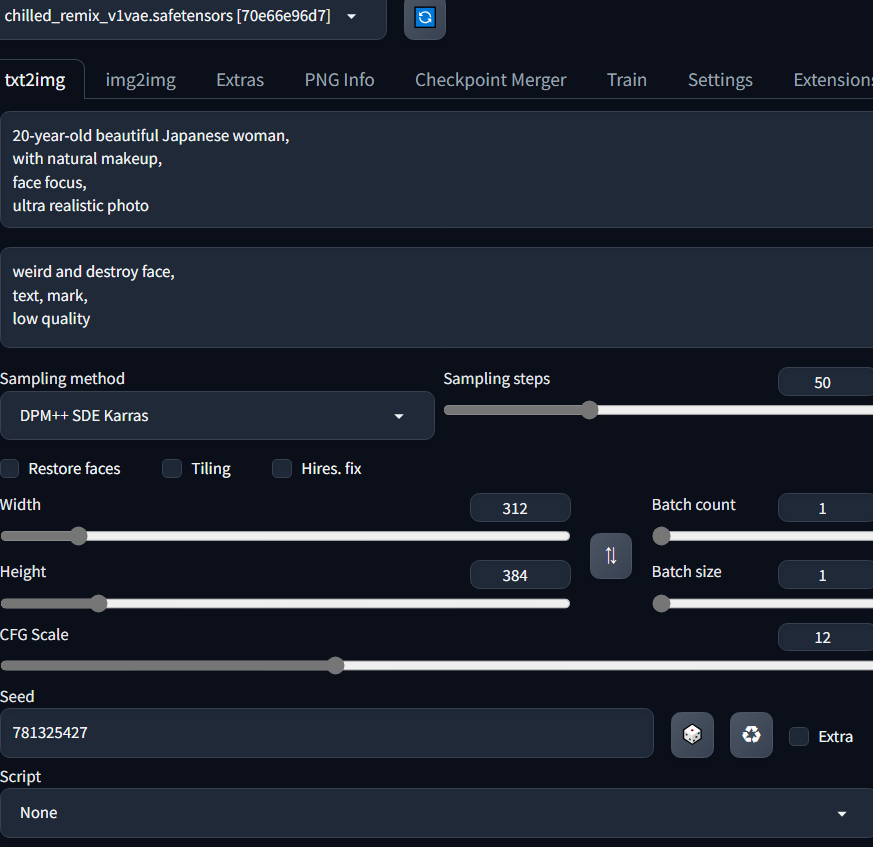Click the Script label text
Viewport: 873px width, 847px height.
click(21, 777)
